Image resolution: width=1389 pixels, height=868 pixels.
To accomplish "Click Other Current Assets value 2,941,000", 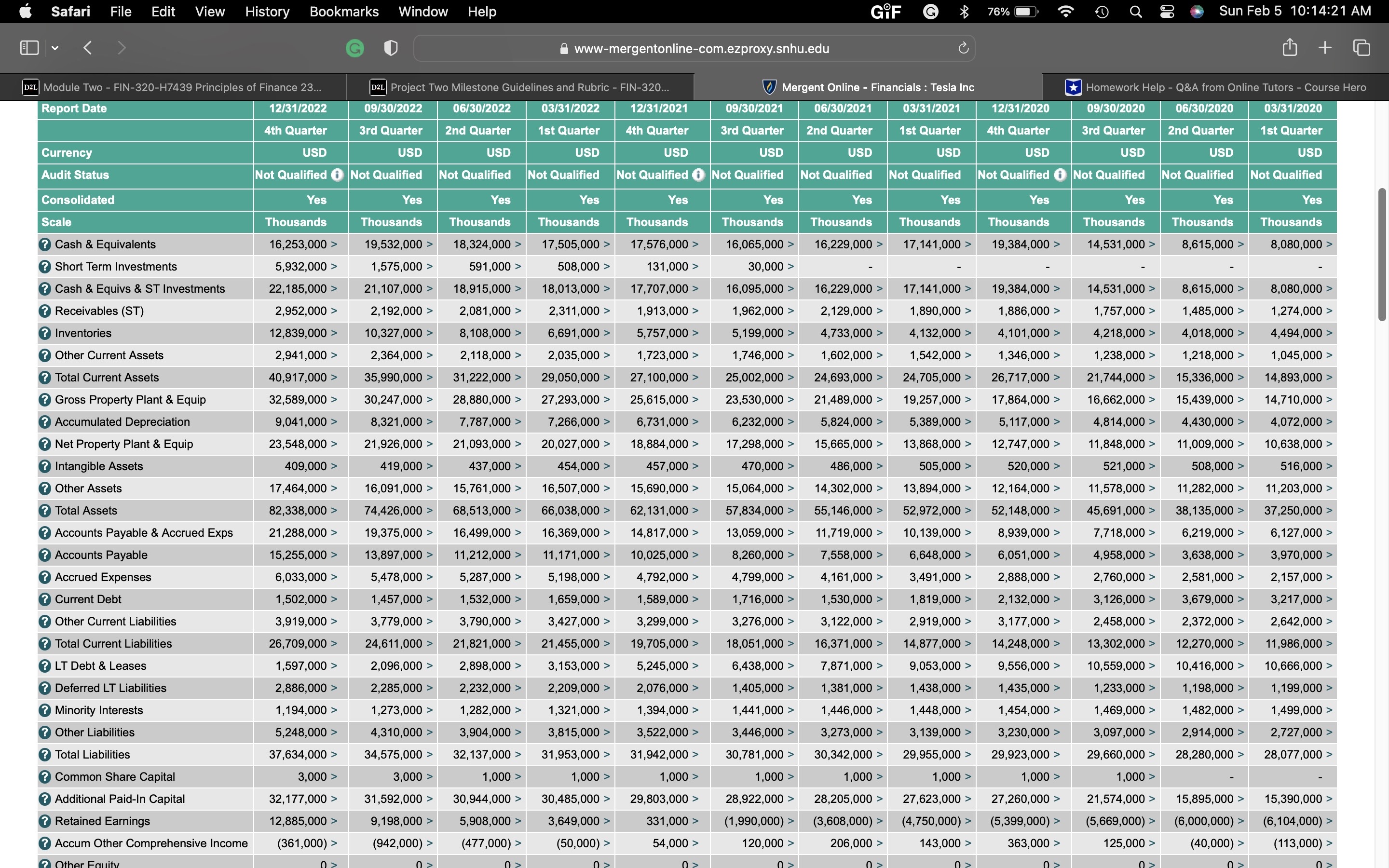I will [301, 355].
